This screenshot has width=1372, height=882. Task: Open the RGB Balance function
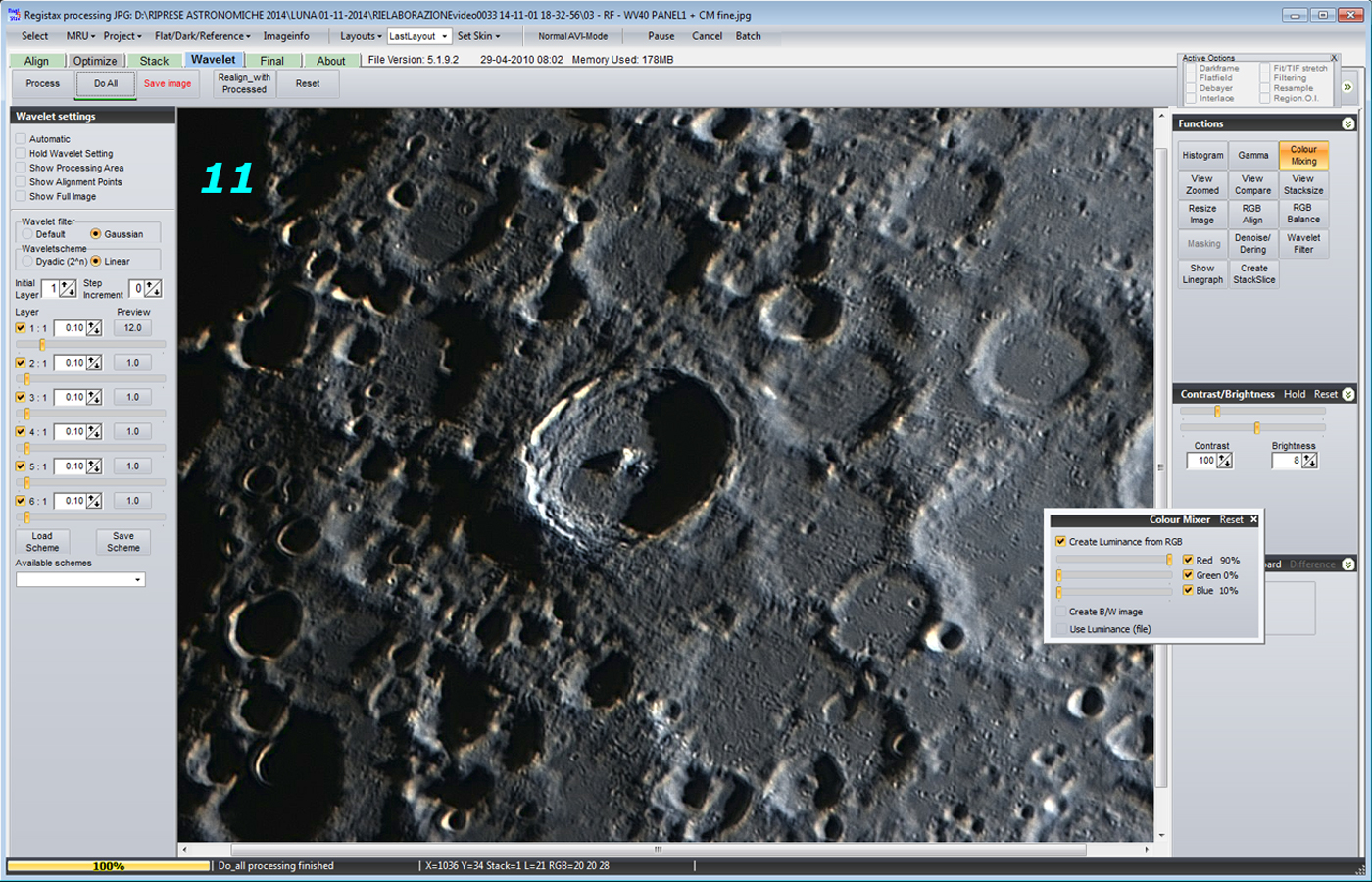pos(1302,214)
